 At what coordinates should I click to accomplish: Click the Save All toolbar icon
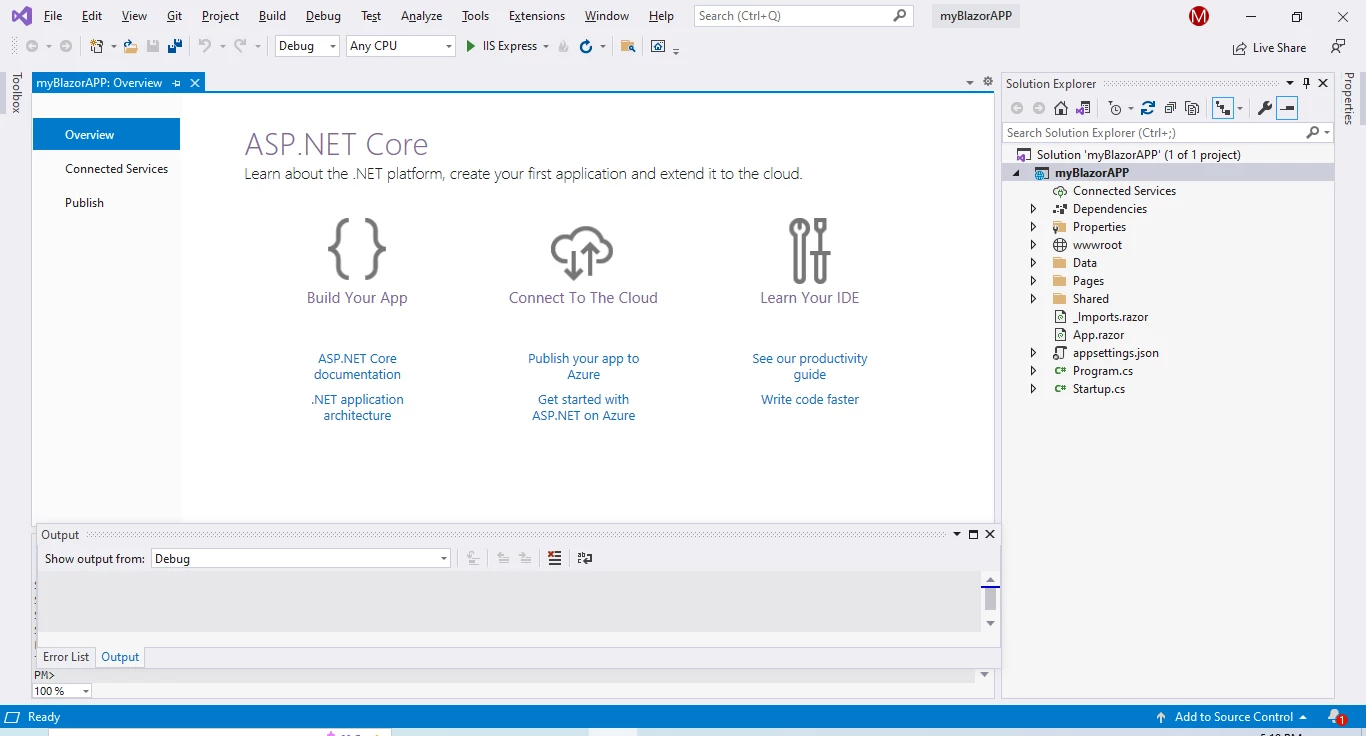point(175,46)
